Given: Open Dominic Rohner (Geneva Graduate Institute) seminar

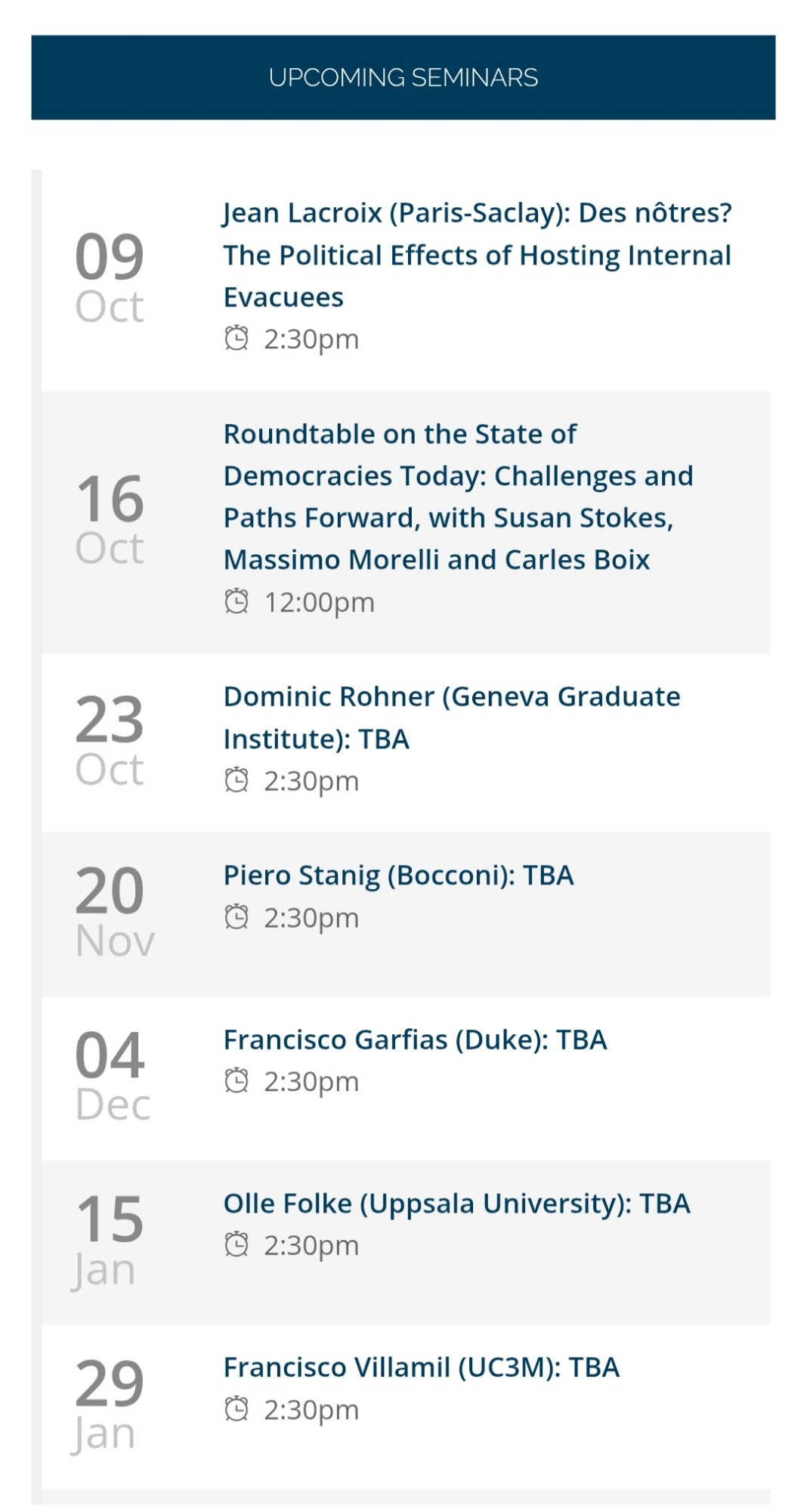Looking at the screenshot, I should (x=451, y=717).
